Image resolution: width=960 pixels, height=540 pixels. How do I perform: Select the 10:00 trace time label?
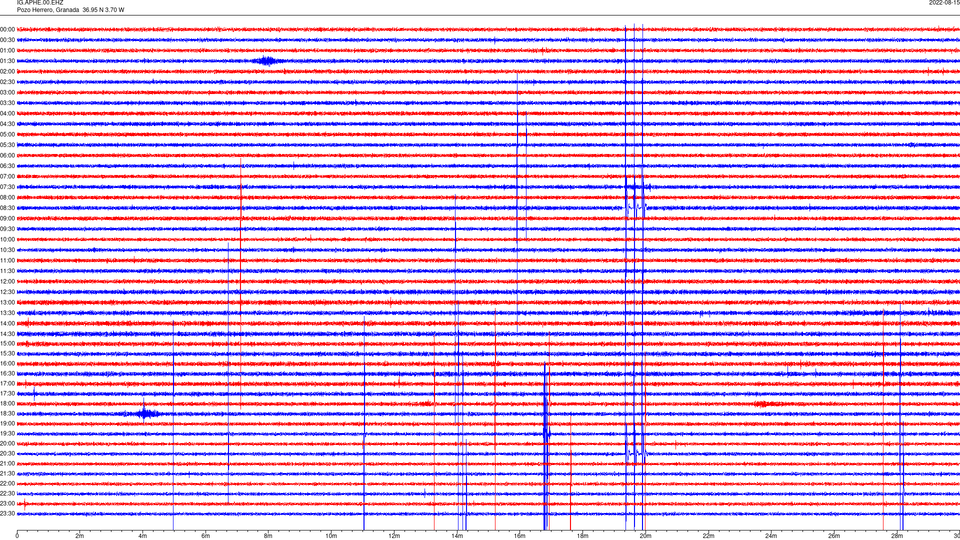coord(8,240)
